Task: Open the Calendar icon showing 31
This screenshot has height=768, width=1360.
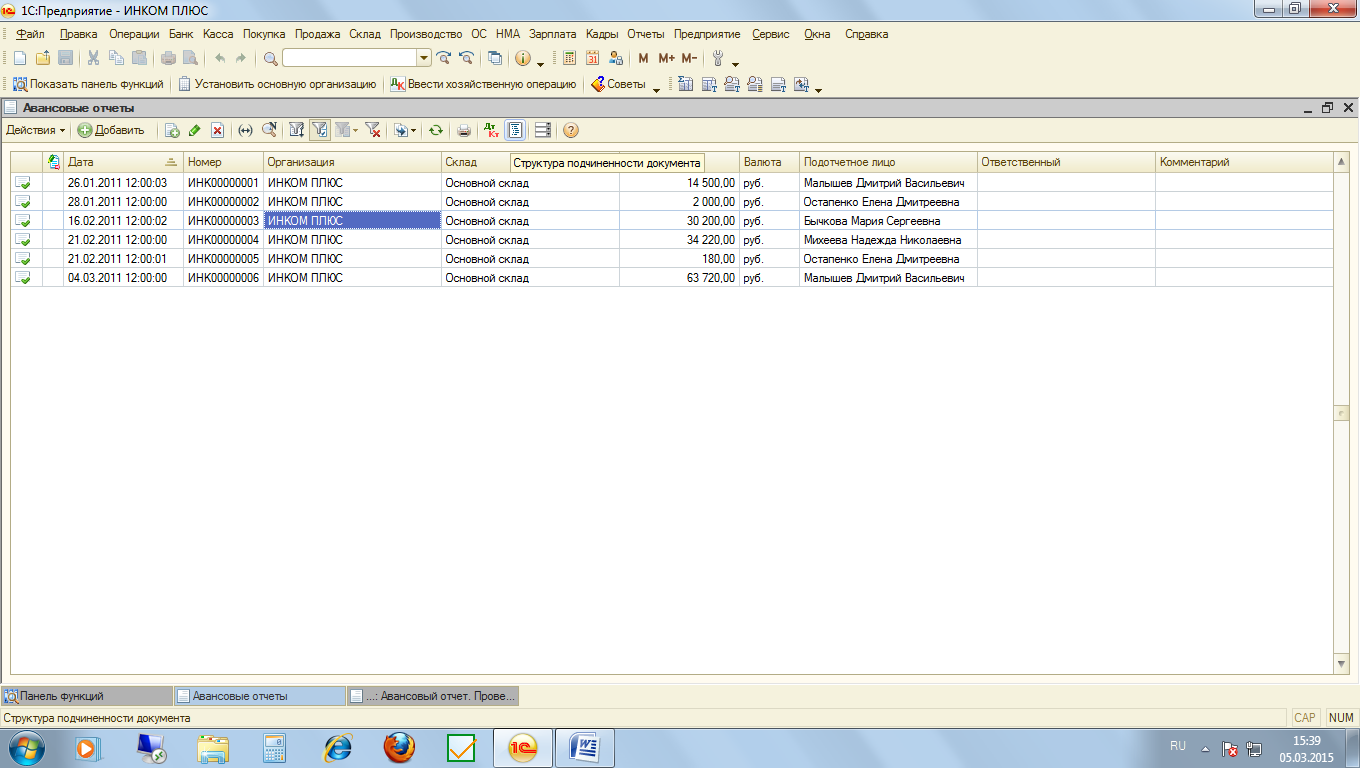Action: point(592,58)
